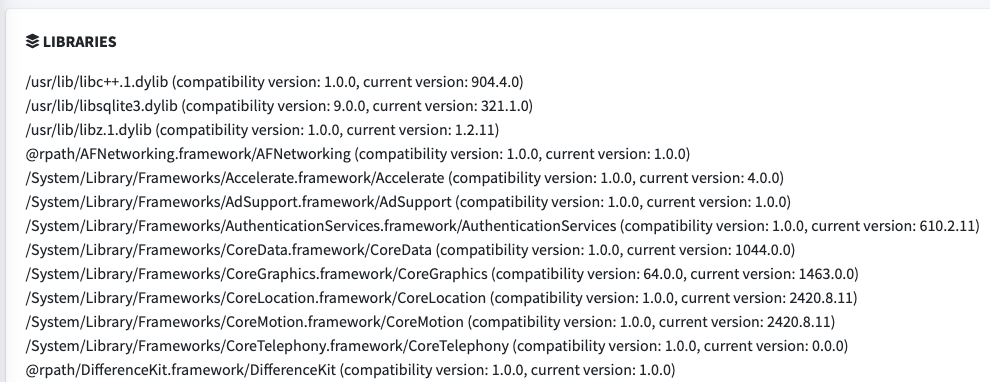Click the LIBRARIES section heading
990x382 pixels.
80,42
